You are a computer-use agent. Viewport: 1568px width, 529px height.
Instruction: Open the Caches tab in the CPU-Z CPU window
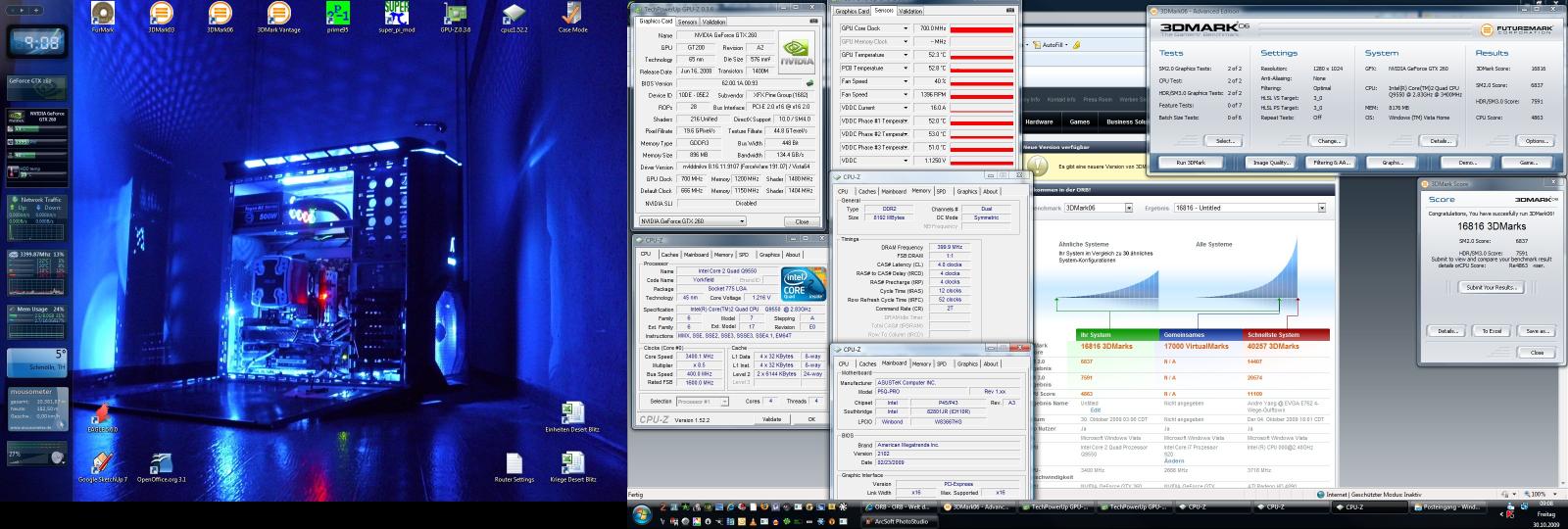669,255
